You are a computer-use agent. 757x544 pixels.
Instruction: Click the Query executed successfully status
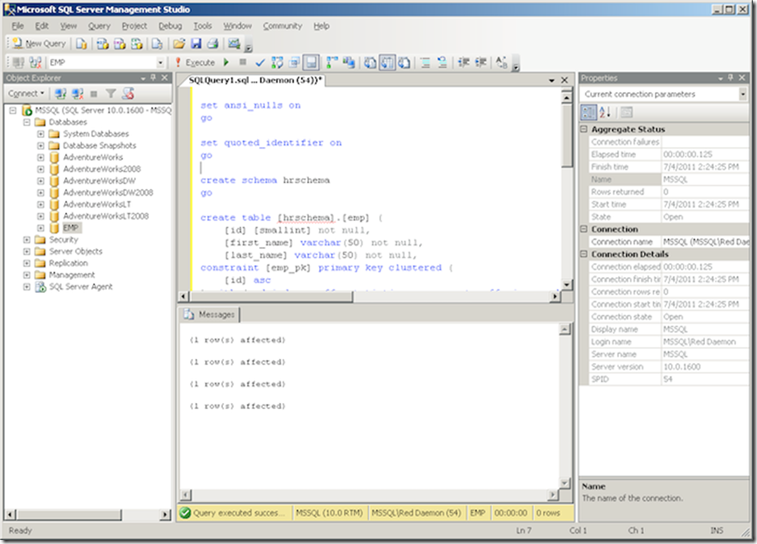[x=235, y=513]
